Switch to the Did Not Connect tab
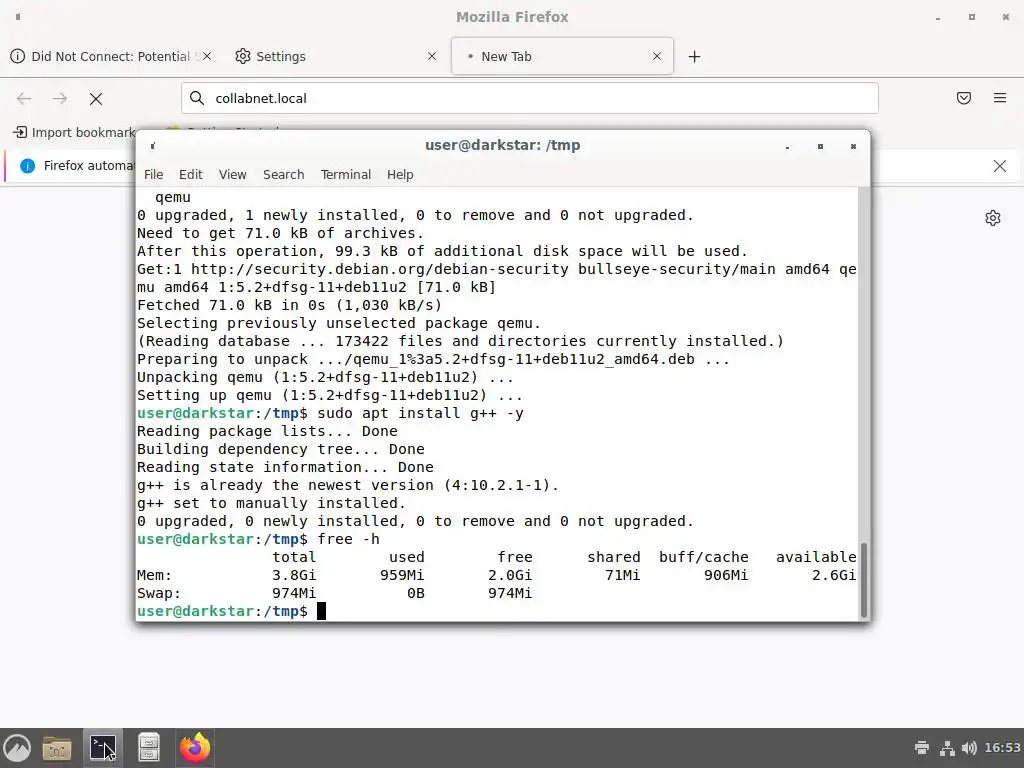 pos(110,56)
